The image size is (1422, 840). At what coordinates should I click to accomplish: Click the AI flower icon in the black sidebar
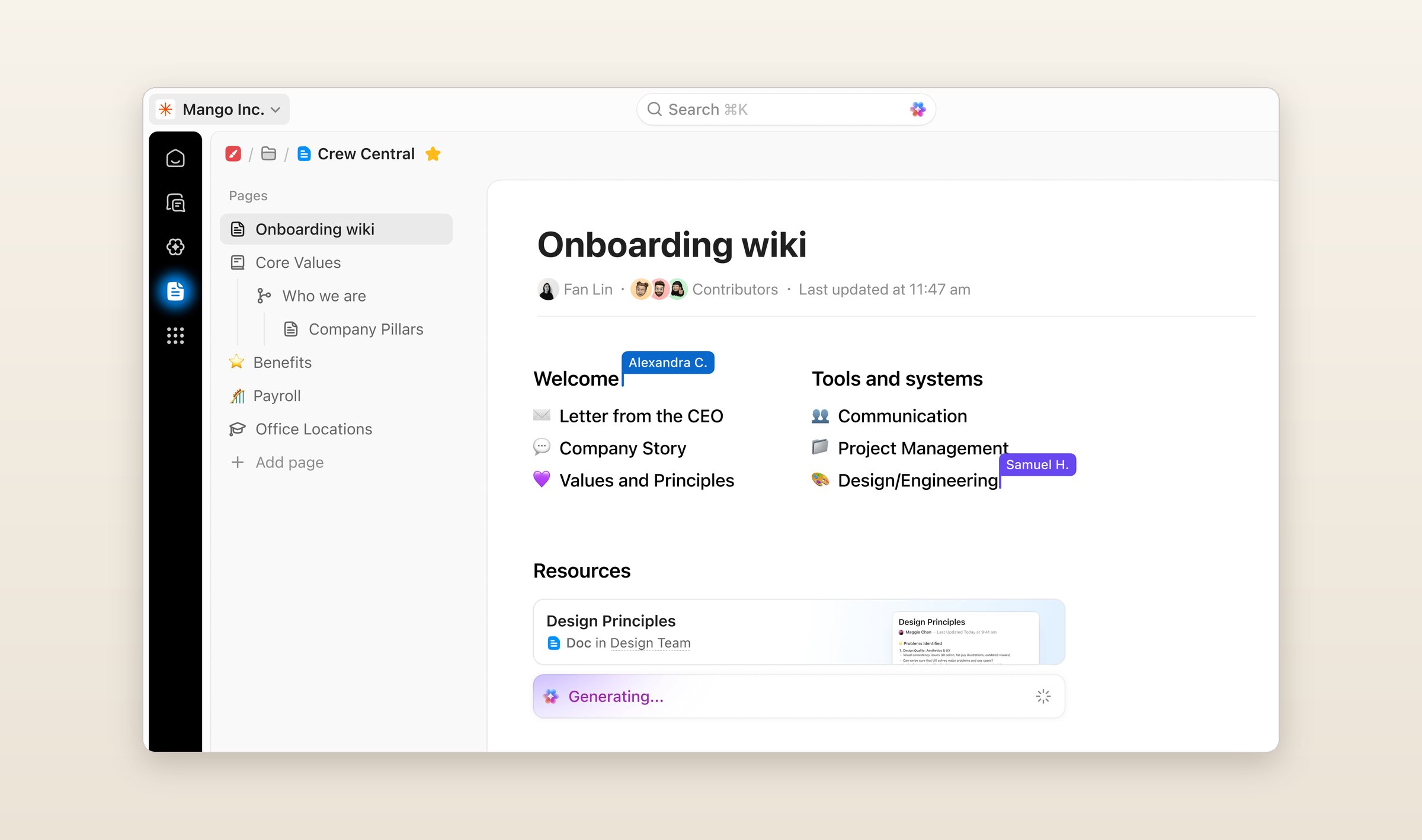(175, 247)
